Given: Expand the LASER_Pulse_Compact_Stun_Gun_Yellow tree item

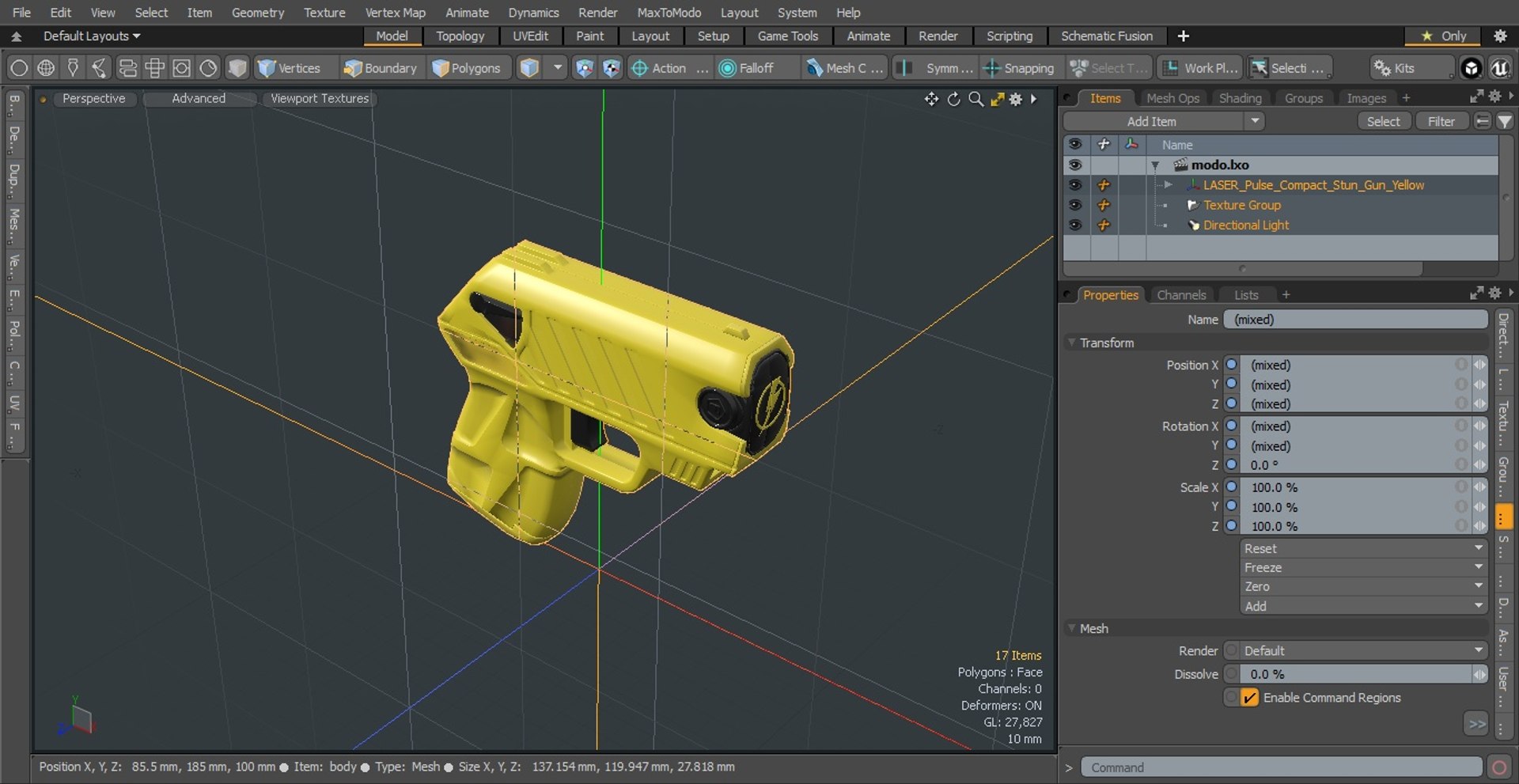Looking at the screenshot, I should (x=1167, y=185).
